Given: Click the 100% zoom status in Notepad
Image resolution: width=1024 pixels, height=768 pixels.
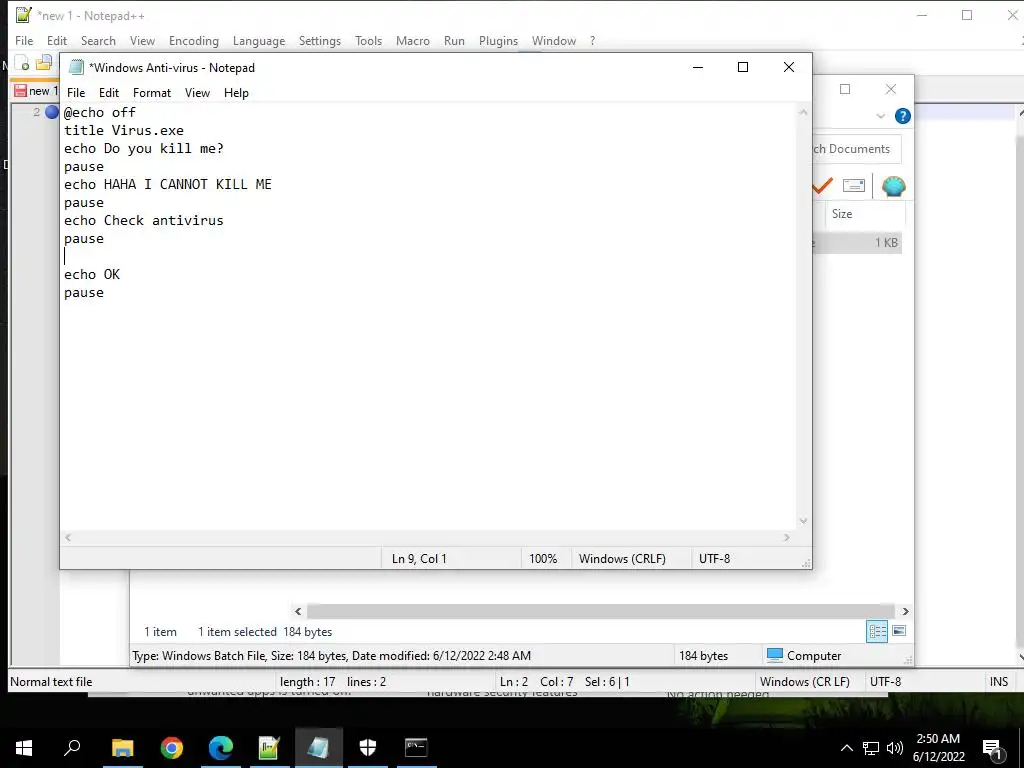Looking at the screenshot, I should (x=543, y=559).
